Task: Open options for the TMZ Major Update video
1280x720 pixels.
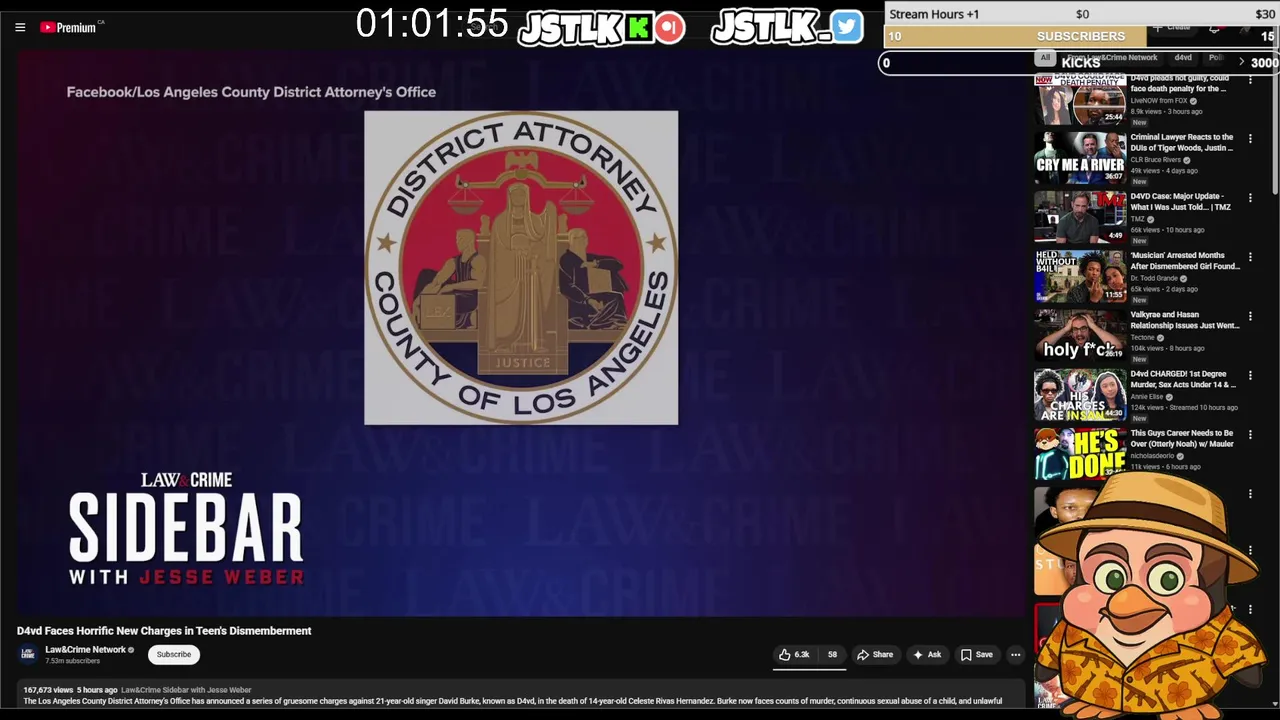Action: pos(1250,198)
